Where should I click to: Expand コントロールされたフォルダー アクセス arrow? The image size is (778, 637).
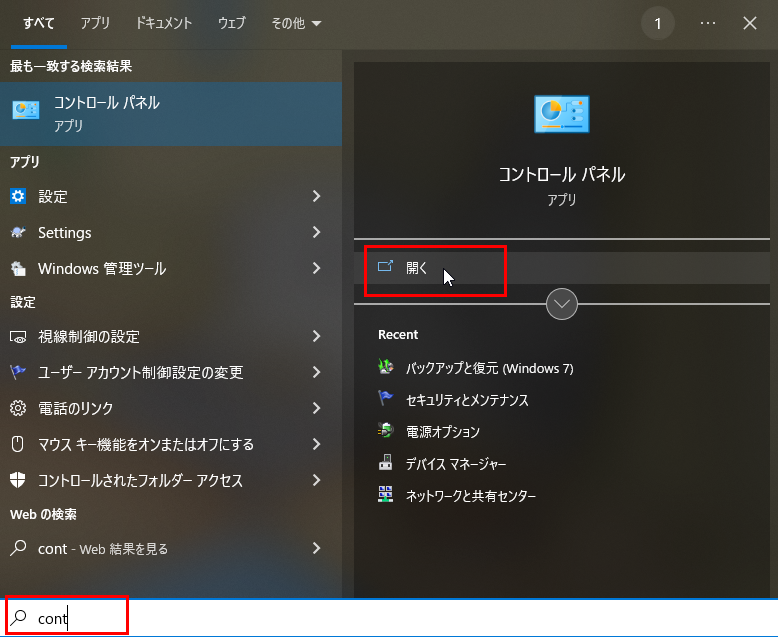(x=317, y=480)
